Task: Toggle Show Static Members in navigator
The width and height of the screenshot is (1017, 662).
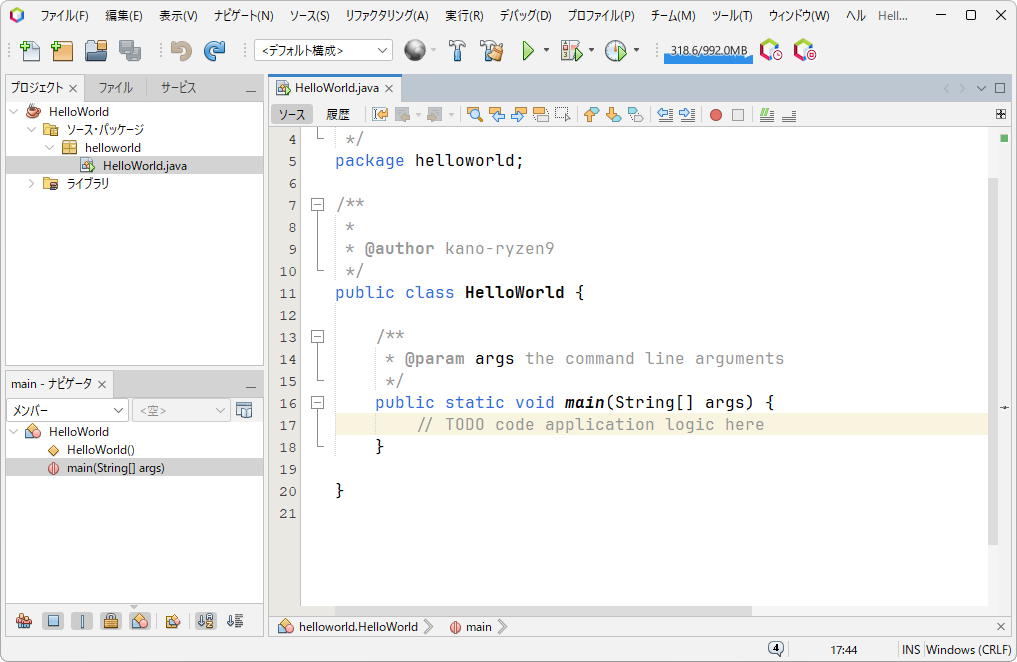Action: click(x=82, y=621)
